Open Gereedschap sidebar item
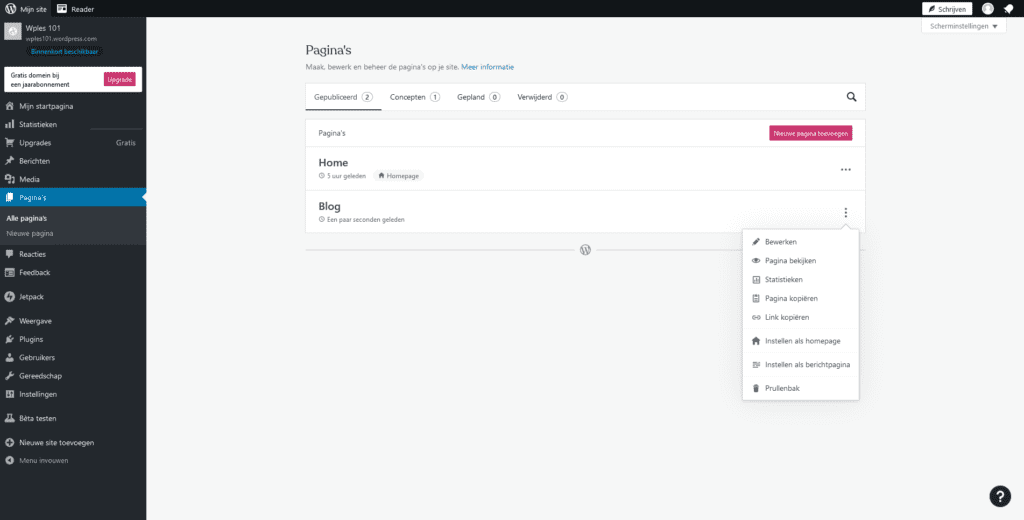The image size is (1024, 520). coord(73,376)
